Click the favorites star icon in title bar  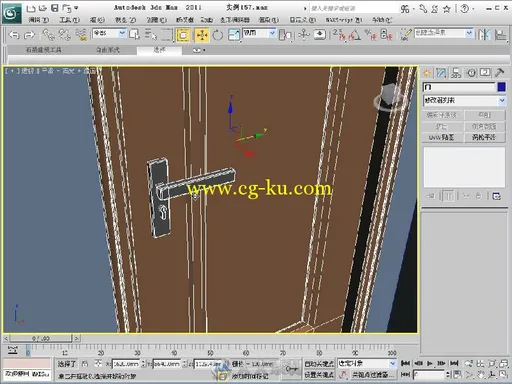pos(447,9)
